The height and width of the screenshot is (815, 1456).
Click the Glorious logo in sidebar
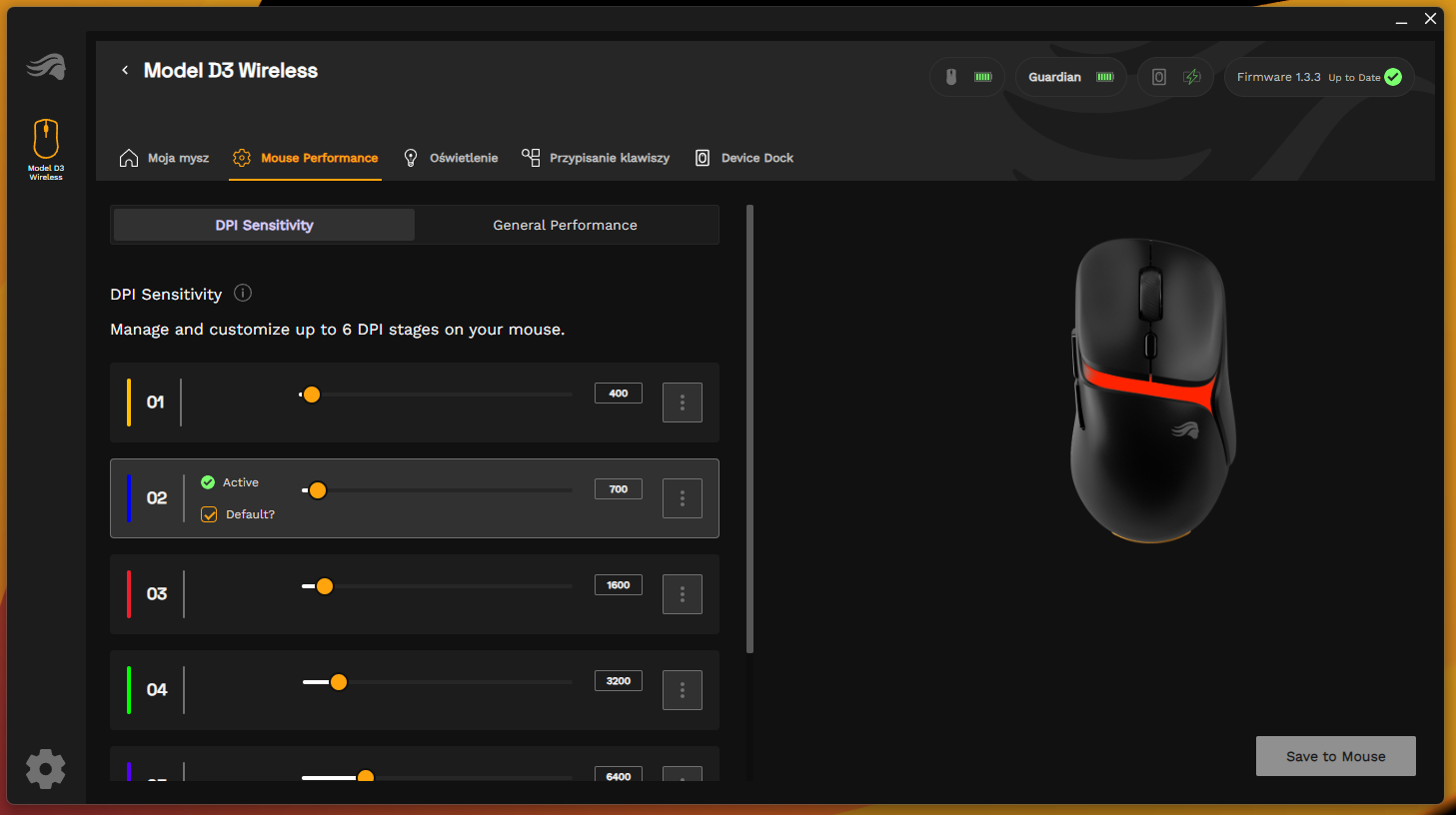click(x=46, y=67)
